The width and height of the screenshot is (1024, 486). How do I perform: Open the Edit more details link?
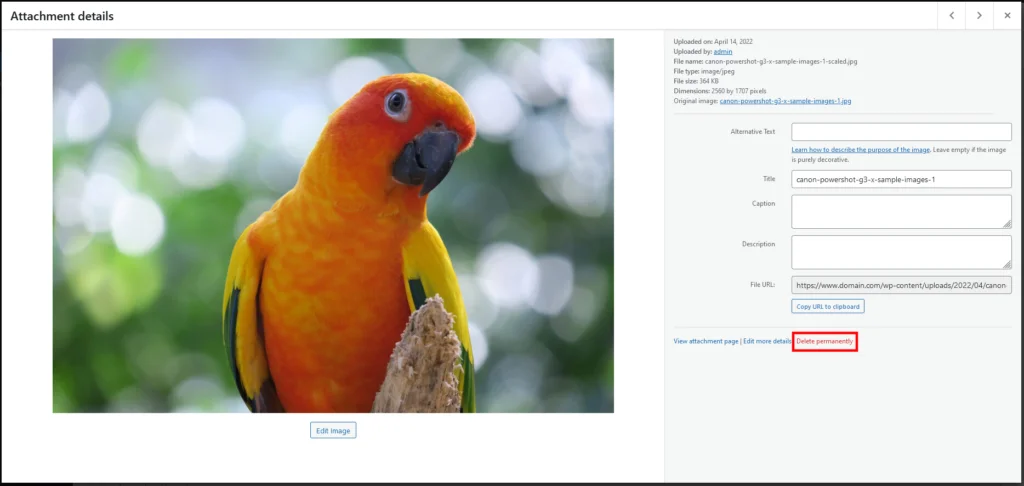click(x=767, y=342)
